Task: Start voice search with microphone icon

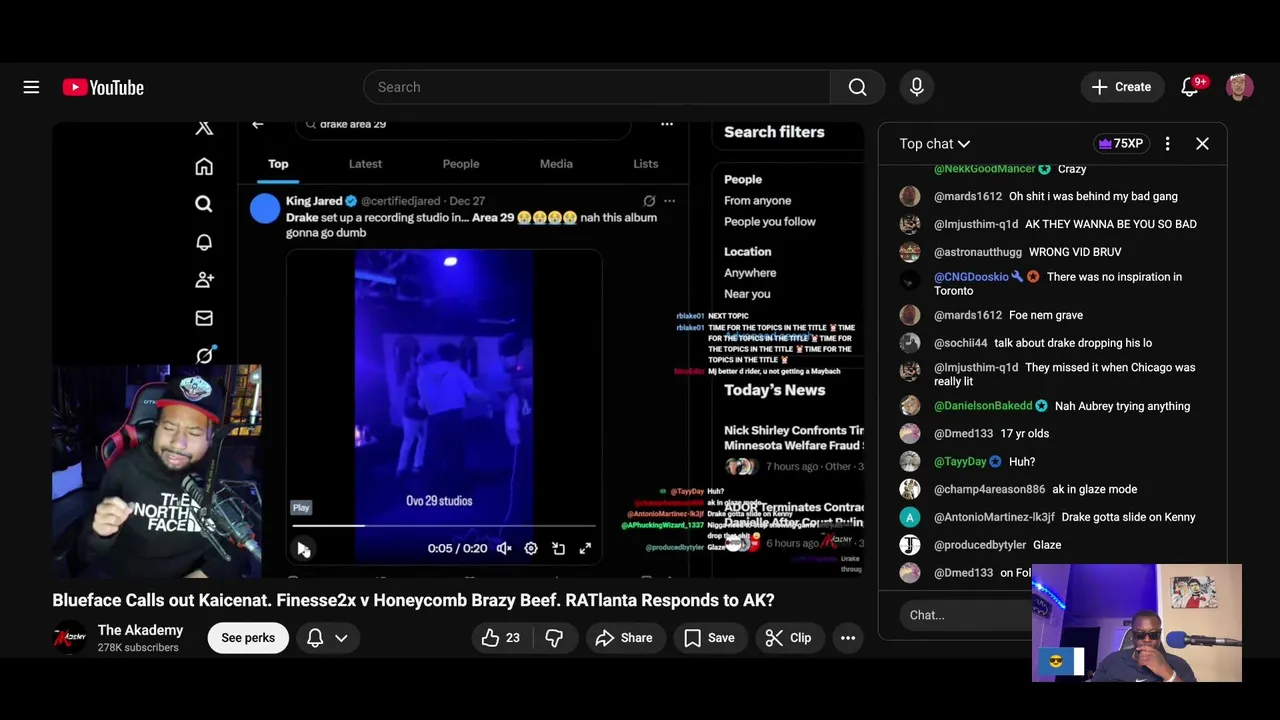Action: coord(916,87)
